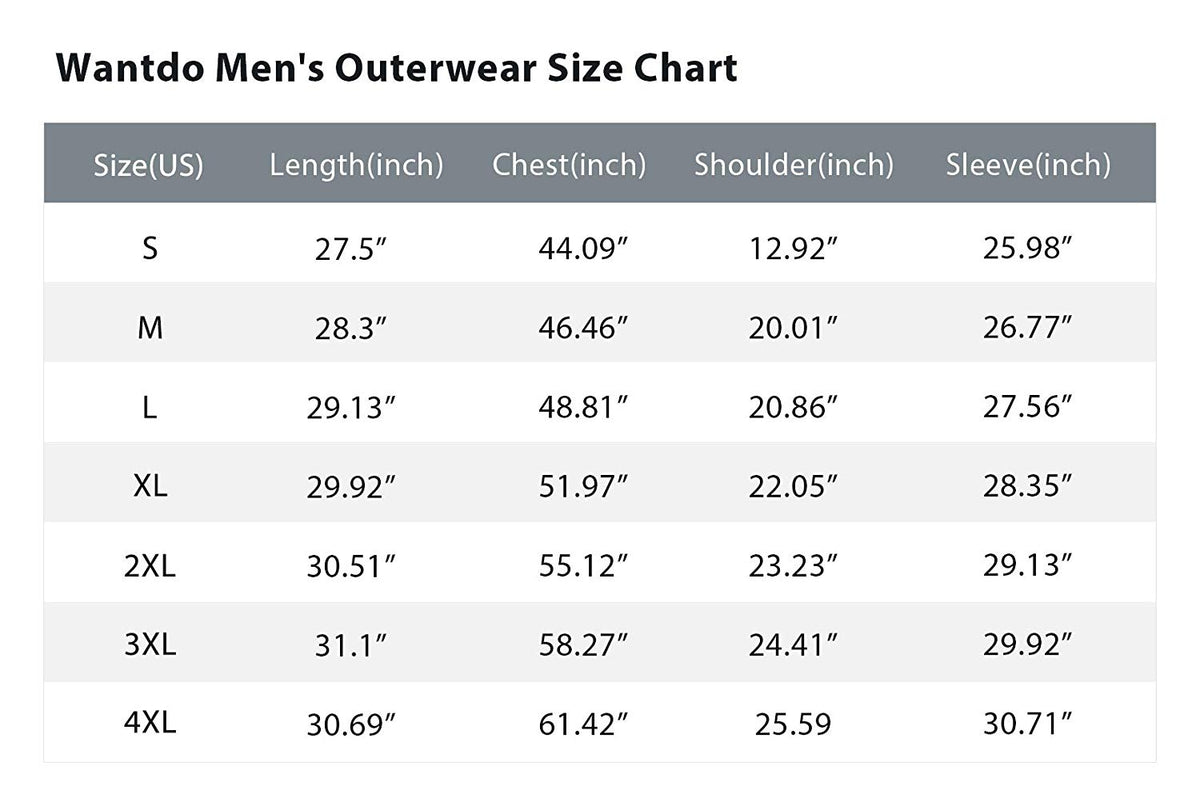This screenshot has width=1200, height=806.
Task: Click the 55.12" chest value for 2XL
Action: pyautogui.click(x=583, y=566)
